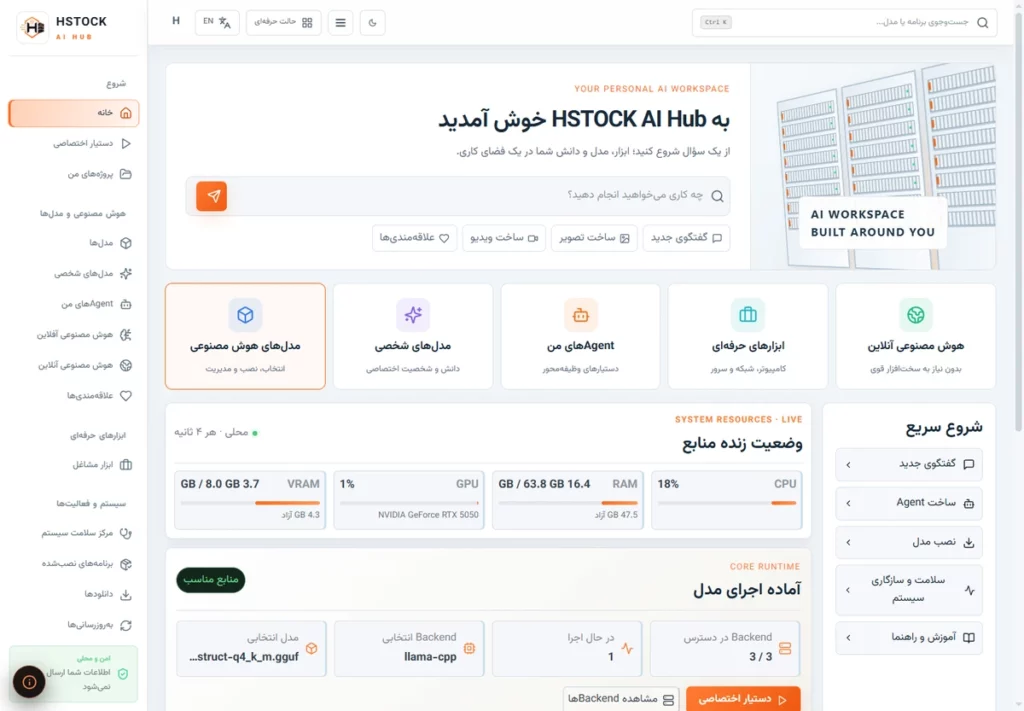Image resolution: width=1024 pixels, height=711 pixels.
Task: Click the ساخت ویدیو chip
Action: click(x=504, y=238)
